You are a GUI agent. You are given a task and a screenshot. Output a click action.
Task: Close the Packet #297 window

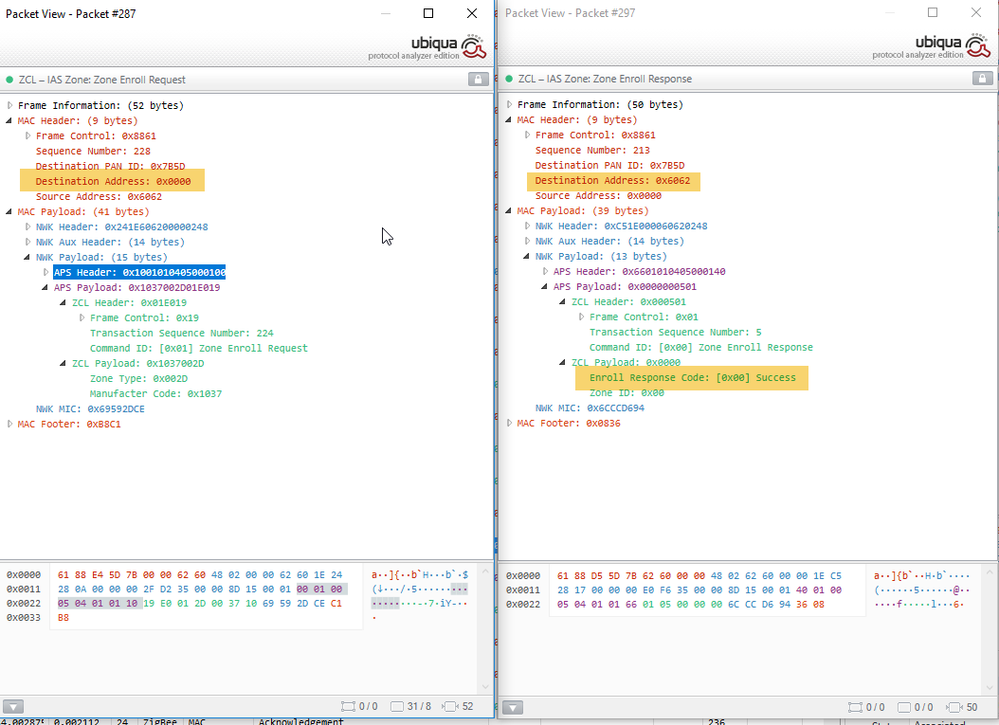[x=976, y=13]
